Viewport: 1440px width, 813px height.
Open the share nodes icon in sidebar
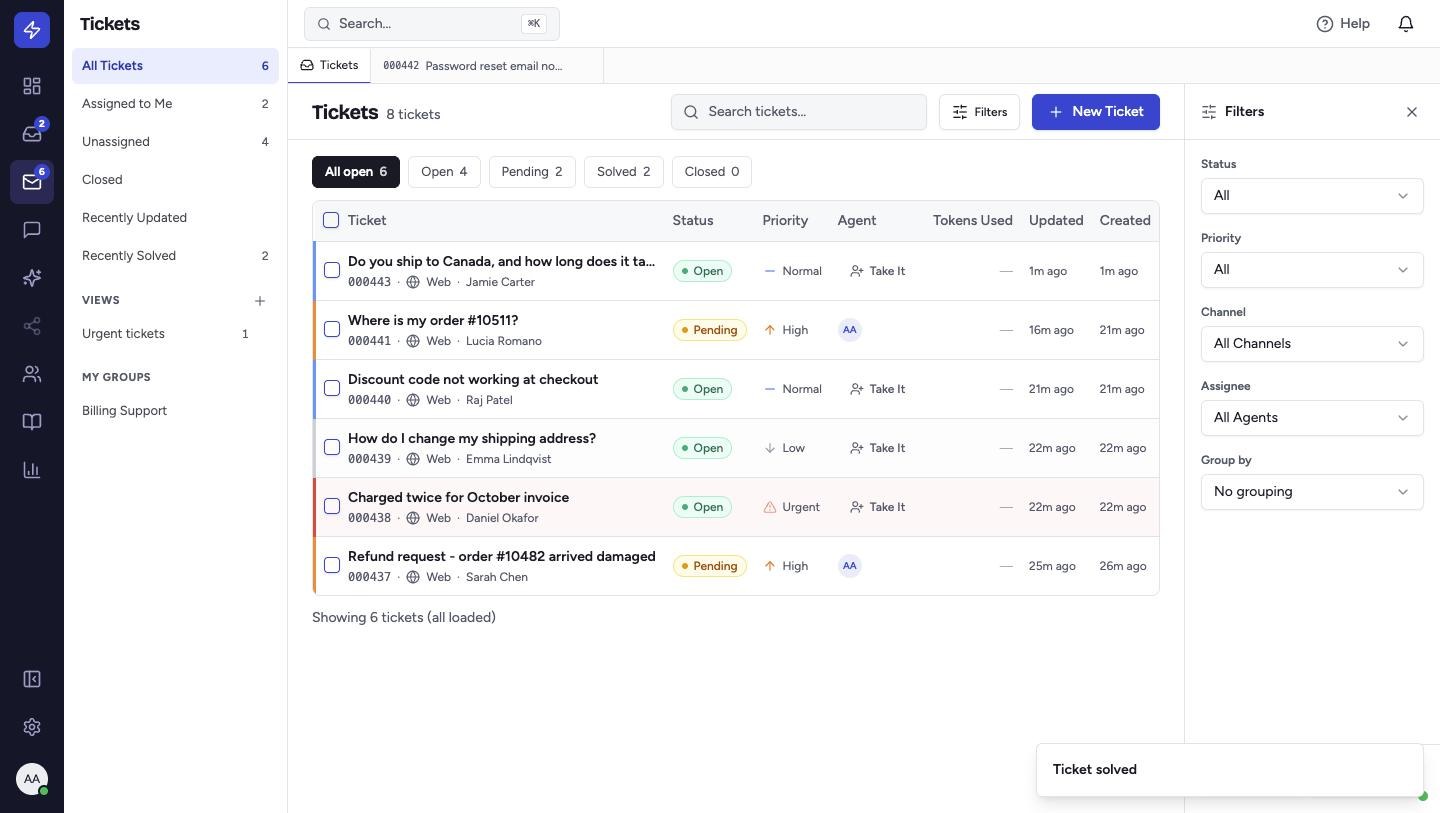32,326
